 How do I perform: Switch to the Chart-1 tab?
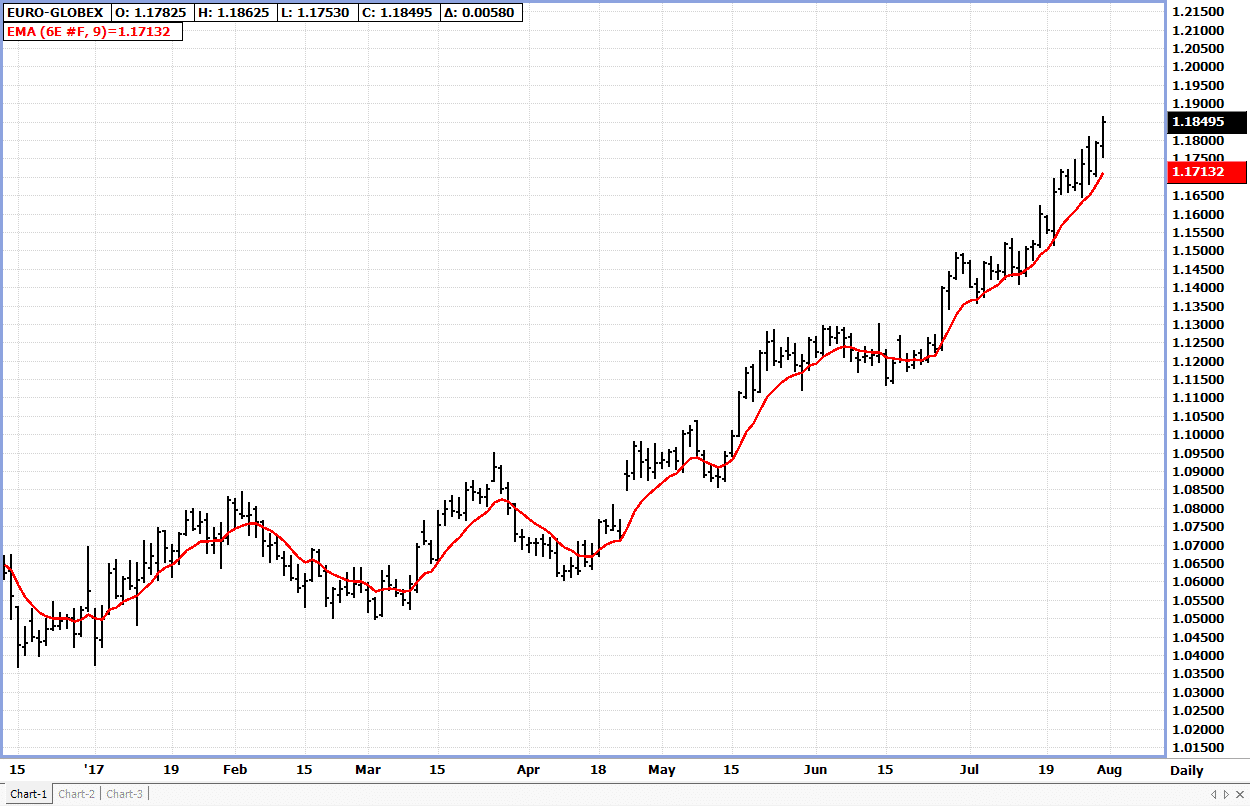(x=28, y=794)
